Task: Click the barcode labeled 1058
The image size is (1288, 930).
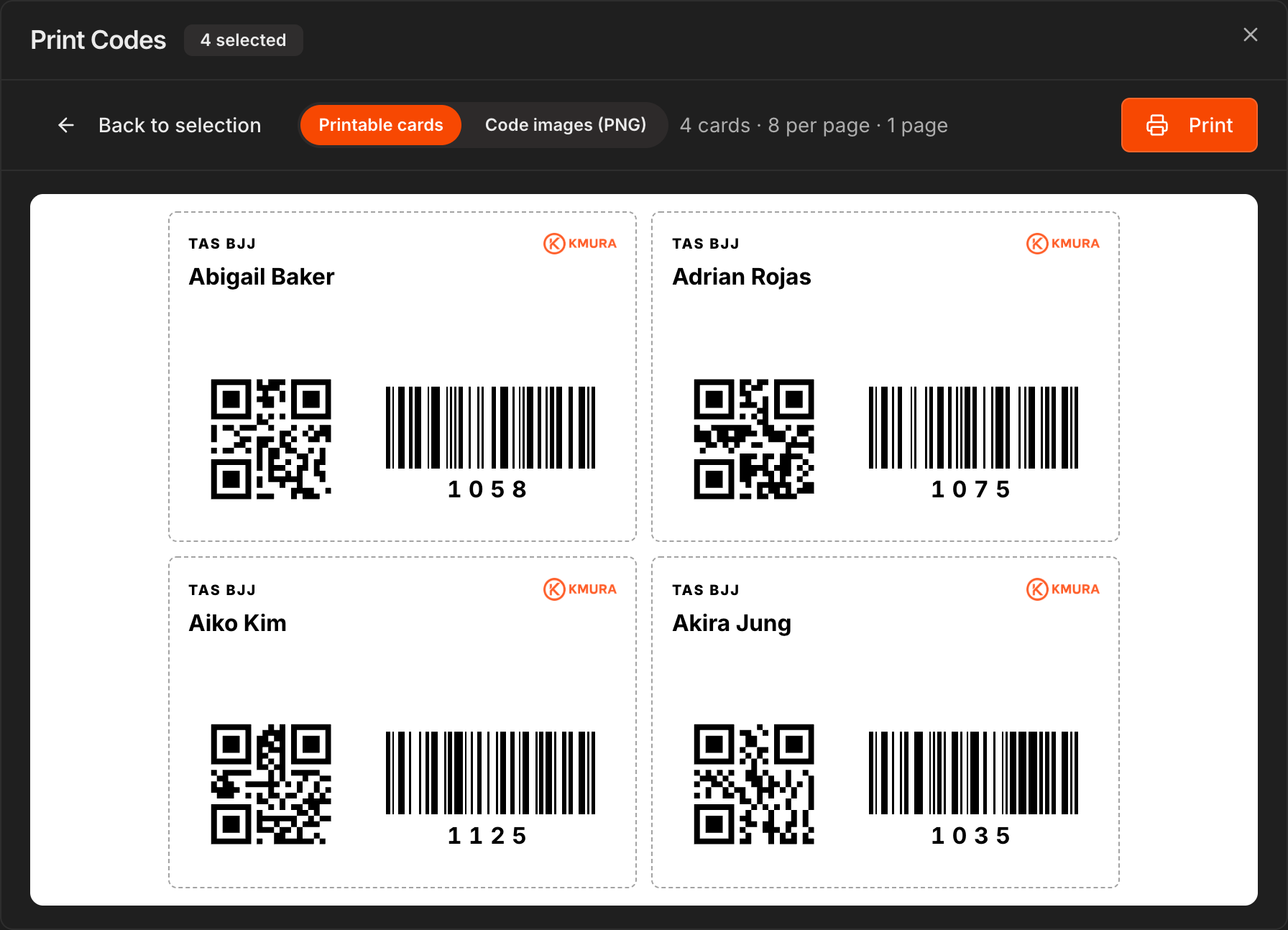Action: 490,428
